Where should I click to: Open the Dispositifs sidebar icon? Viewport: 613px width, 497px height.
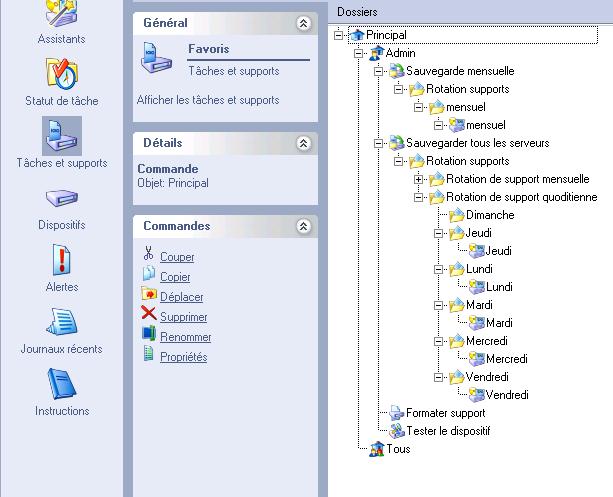point(61,198)
